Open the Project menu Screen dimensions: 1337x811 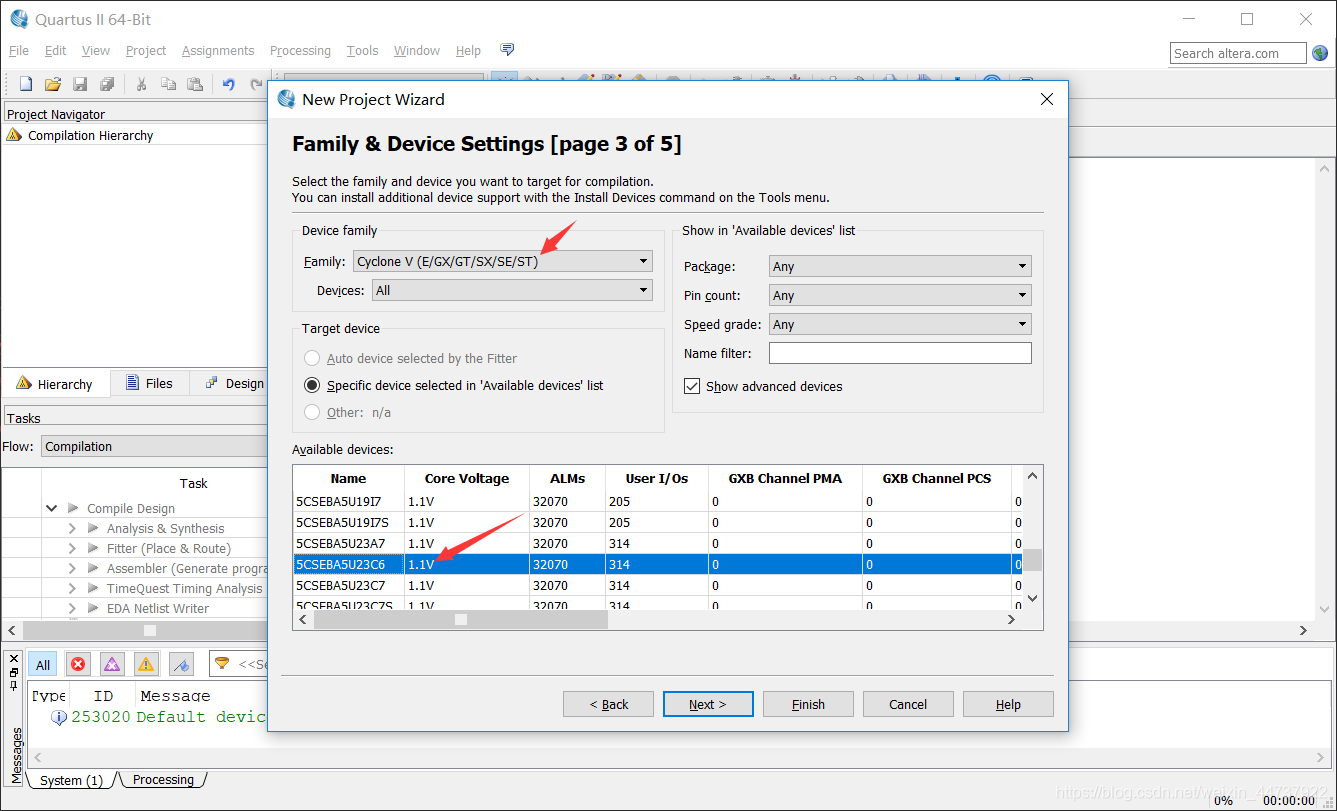(146, 50)
